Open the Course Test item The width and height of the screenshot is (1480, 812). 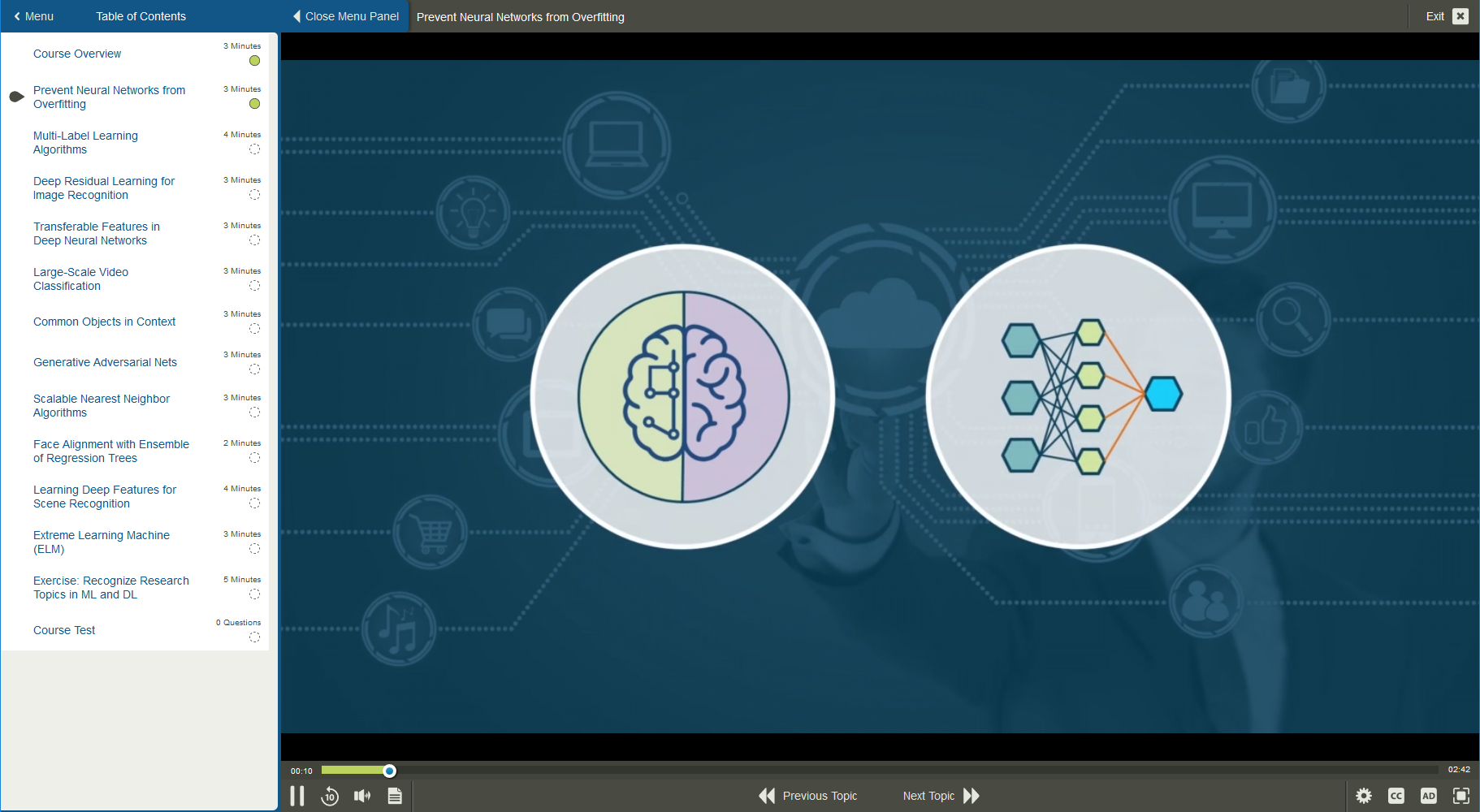(64, 630)
